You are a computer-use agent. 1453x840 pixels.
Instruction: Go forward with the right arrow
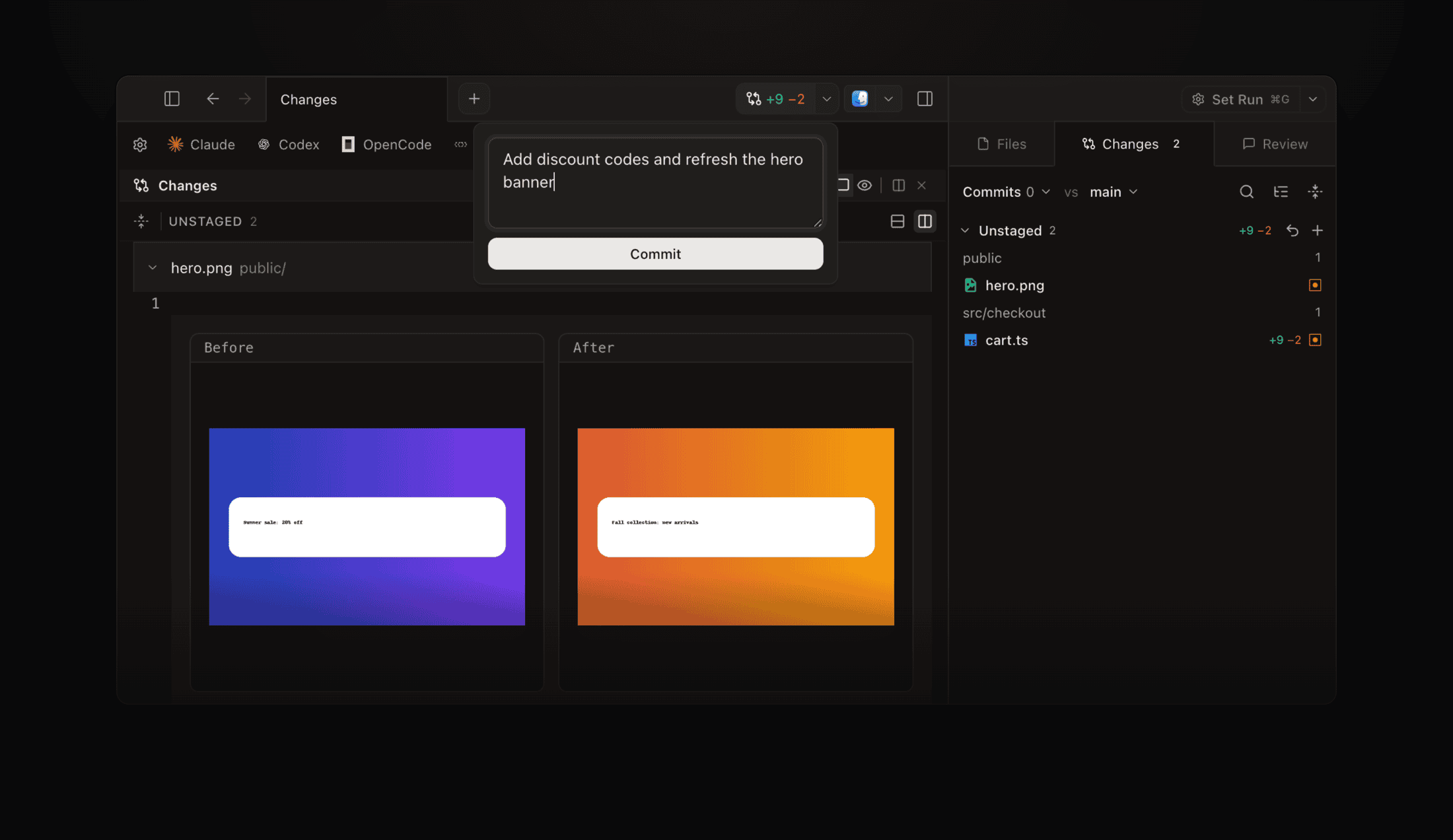[245, 99]
